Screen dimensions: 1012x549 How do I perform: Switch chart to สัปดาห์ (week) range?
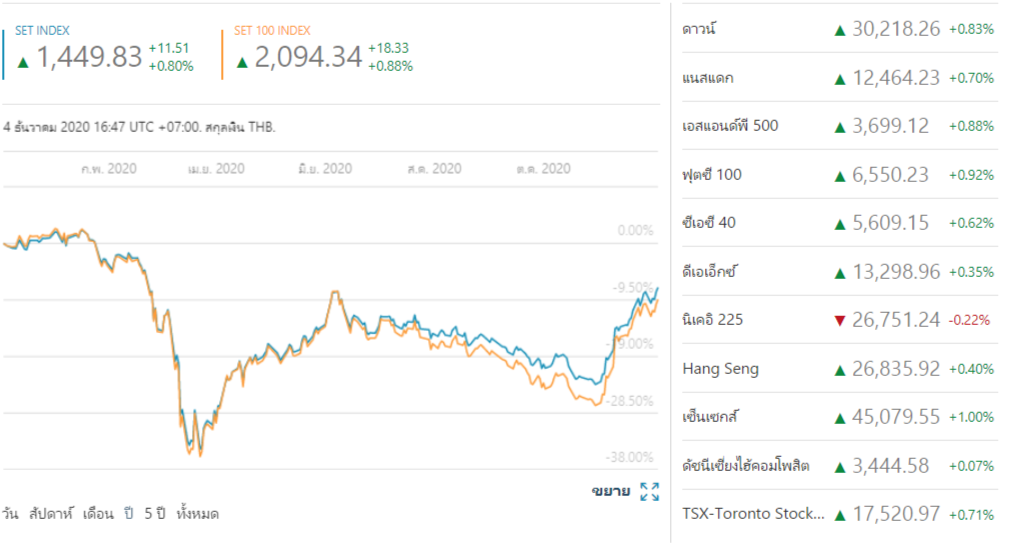51,514
